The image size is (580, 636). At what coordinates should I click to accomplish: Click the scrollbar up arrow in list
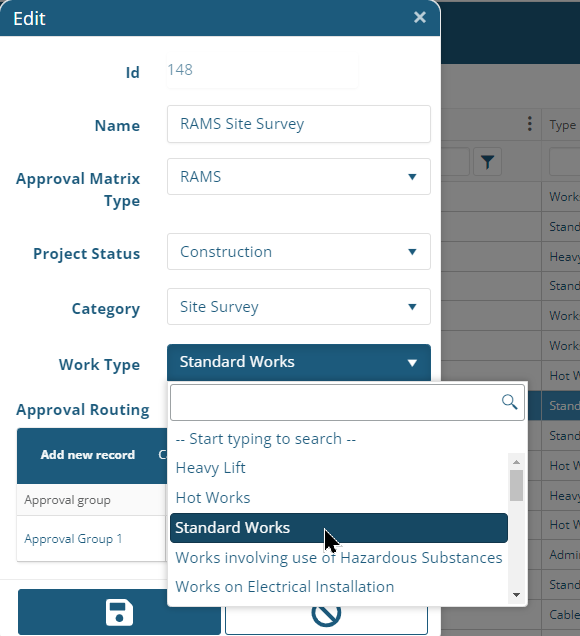click(516, 462)
